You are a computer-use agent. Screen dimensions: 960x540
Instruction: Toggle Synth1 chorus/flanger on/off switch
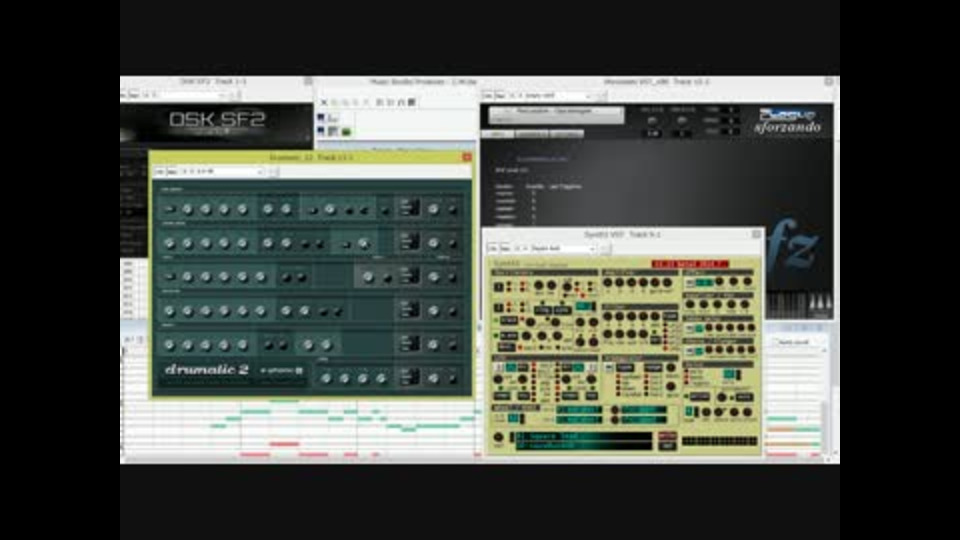click(x=689, y=350)
